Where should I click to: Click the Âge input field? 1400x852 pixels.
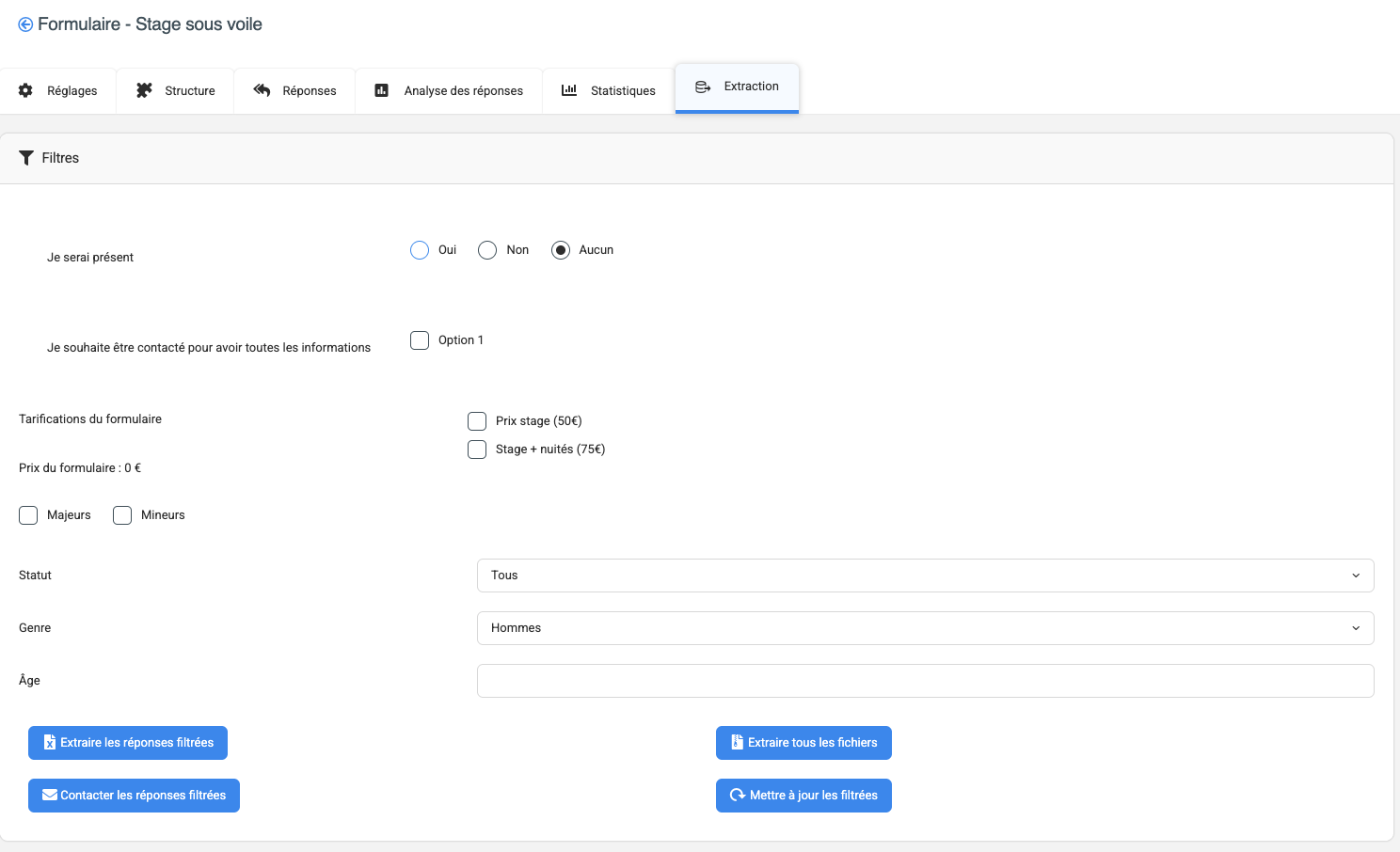[925, 681]
